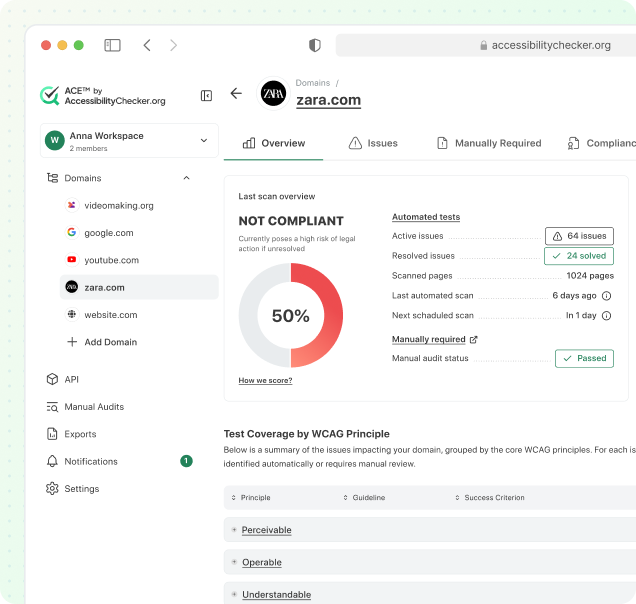This screenshot has height=604, width=636.
Task: Sort by Principle column
Action: 251,498
